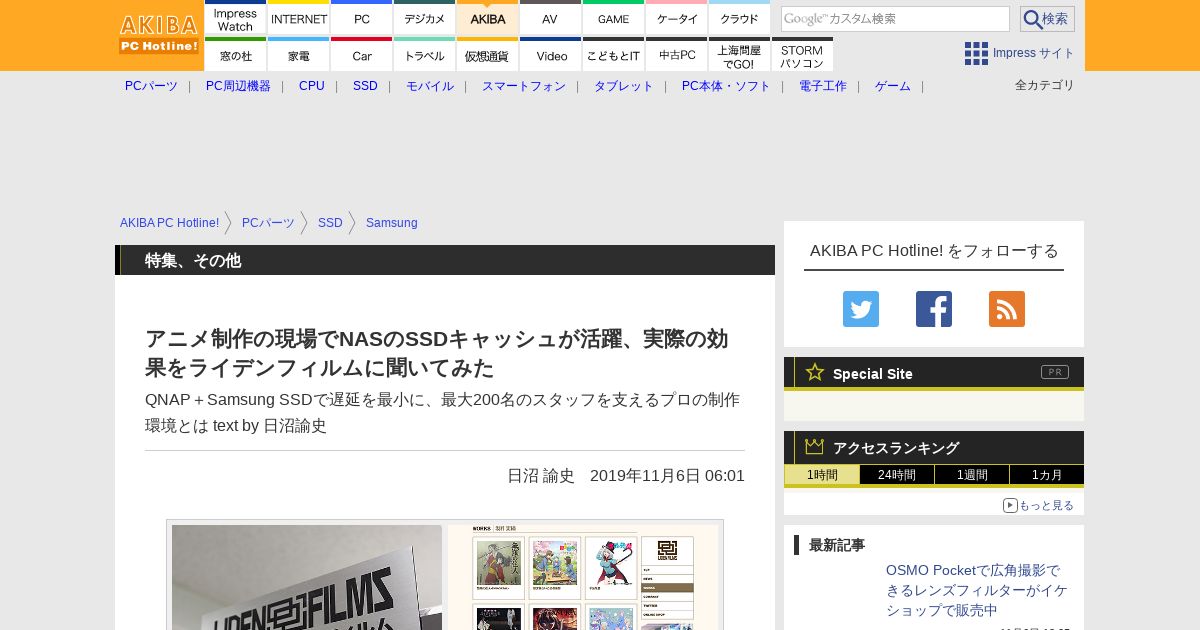Viewport: 1200px width, 630px height.
Task: Click the Impress site grid icon
Action: click(976, 53)
